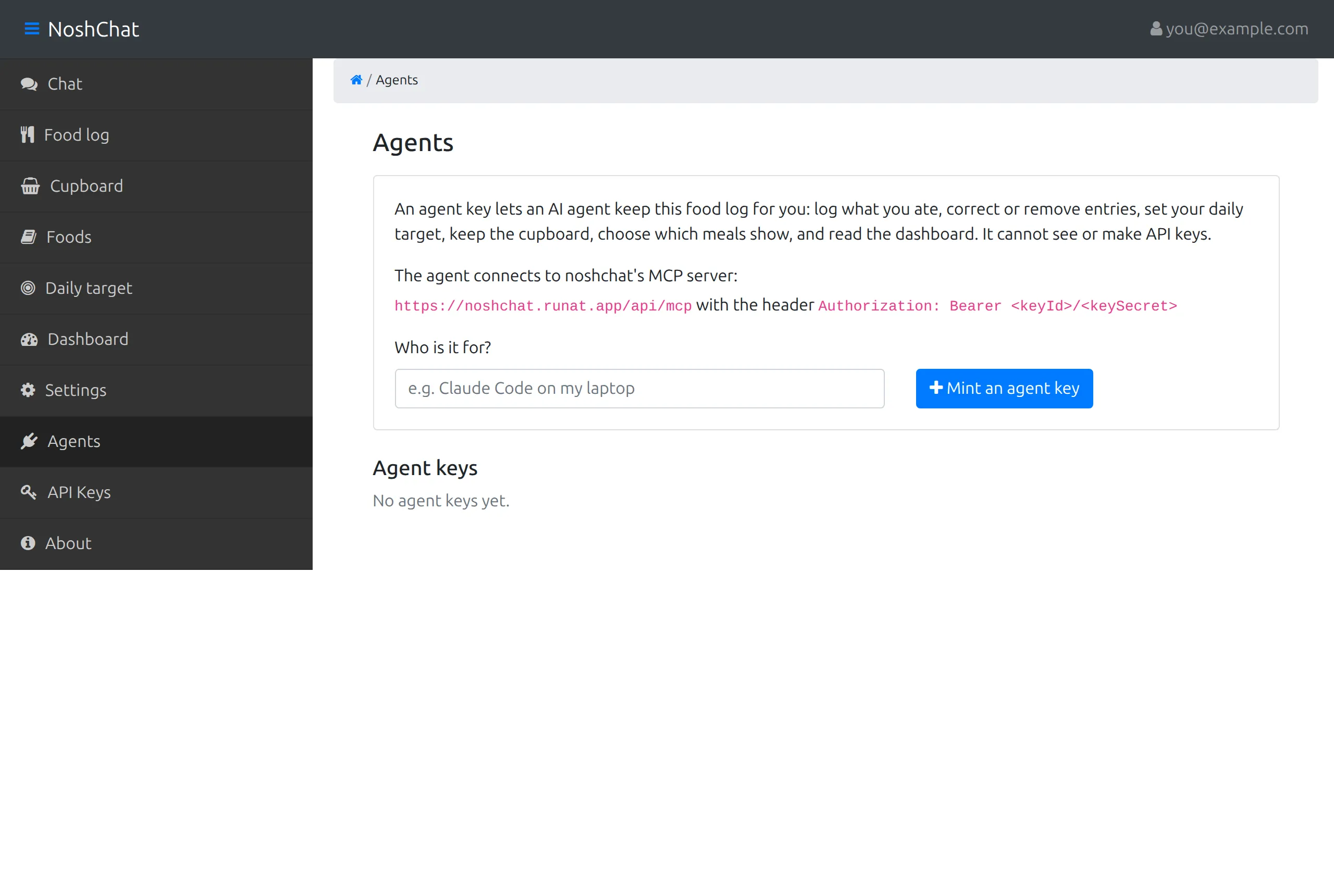Click the 'Agent keys' heading

point(425,468)
